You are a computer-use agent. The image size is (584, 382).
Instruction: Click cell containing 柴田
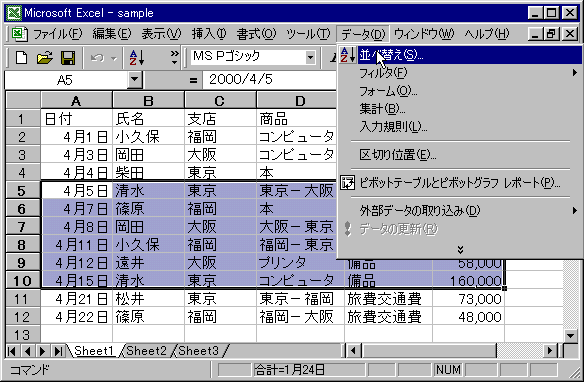coord(148,173)
